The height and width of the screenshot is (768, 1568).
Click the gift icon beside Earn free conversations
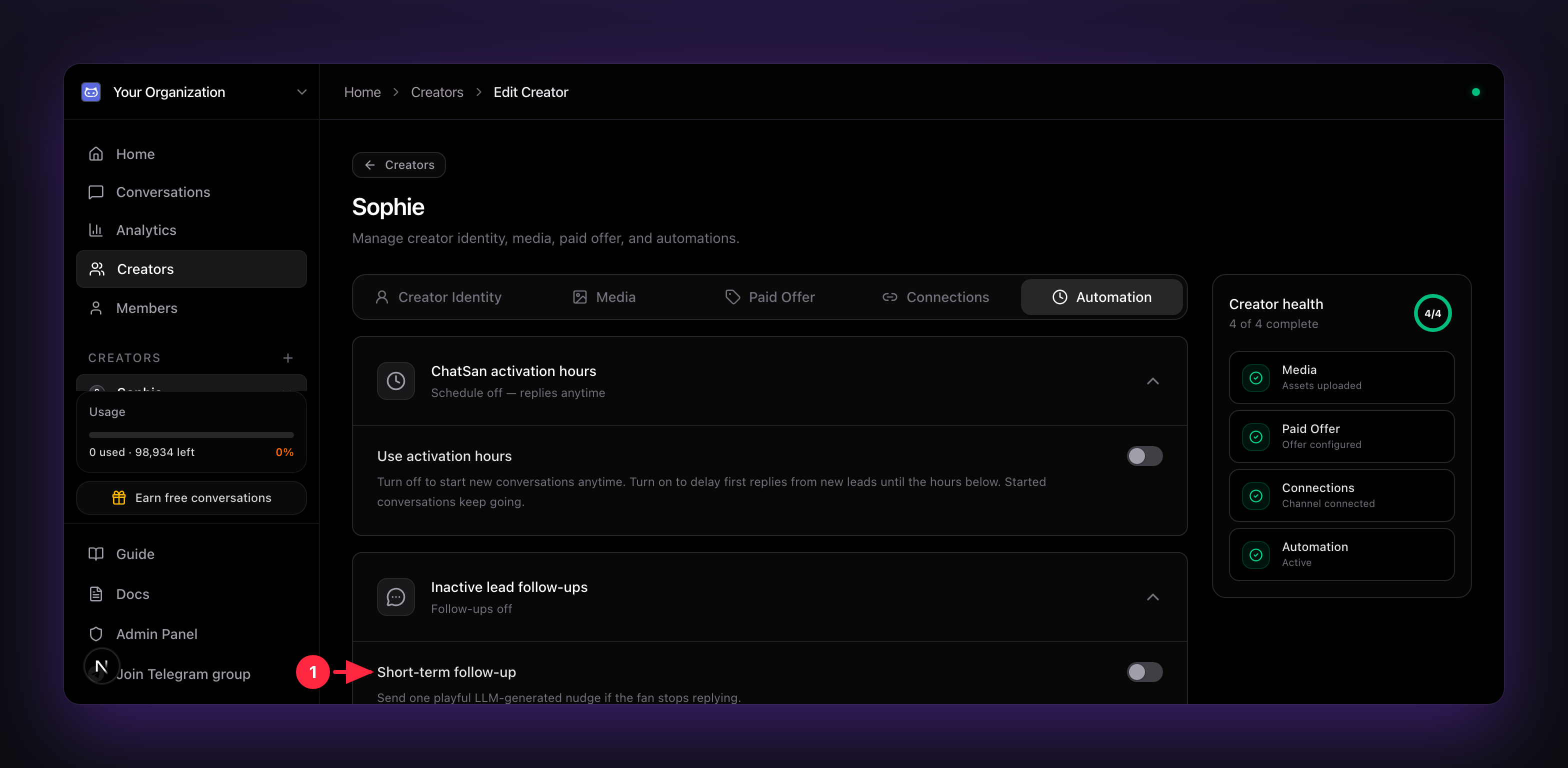[118, 498]
